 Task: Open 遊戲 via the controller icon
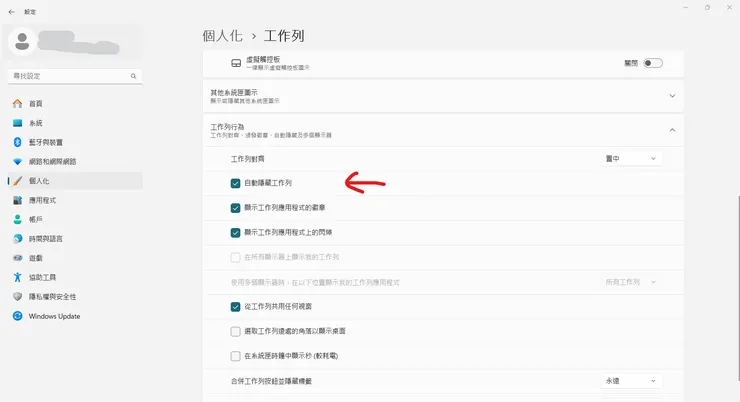tap(17, 258)
